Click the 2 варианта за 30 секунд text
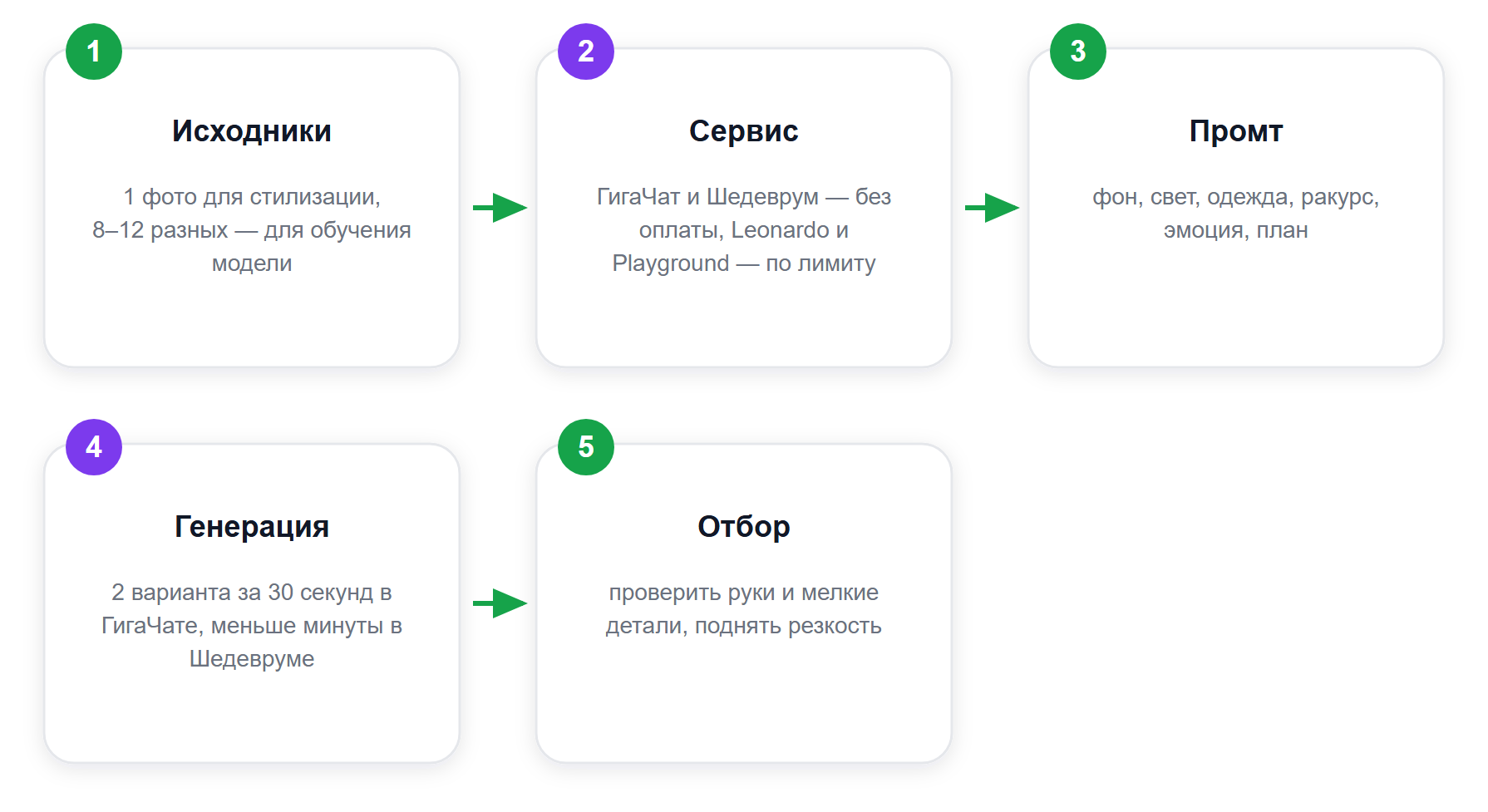Image resolution: width=1488 pixels, height=812 pixels. pyautogui.click(x=252, y=626)
